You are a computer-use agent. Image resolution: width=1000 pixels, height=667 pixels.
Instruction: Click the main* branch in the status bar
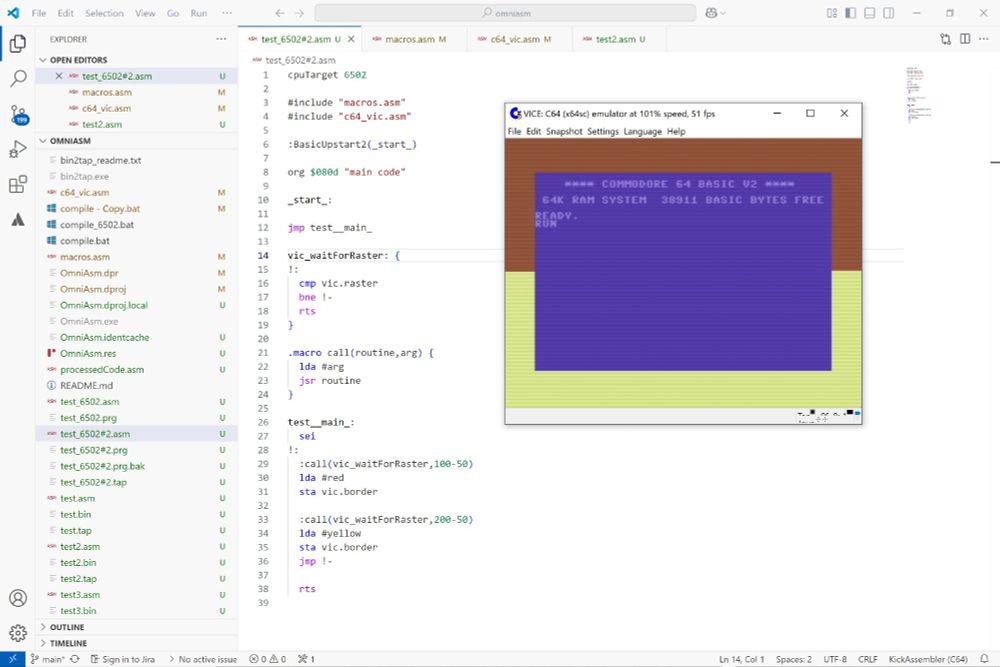coord(48,659)
